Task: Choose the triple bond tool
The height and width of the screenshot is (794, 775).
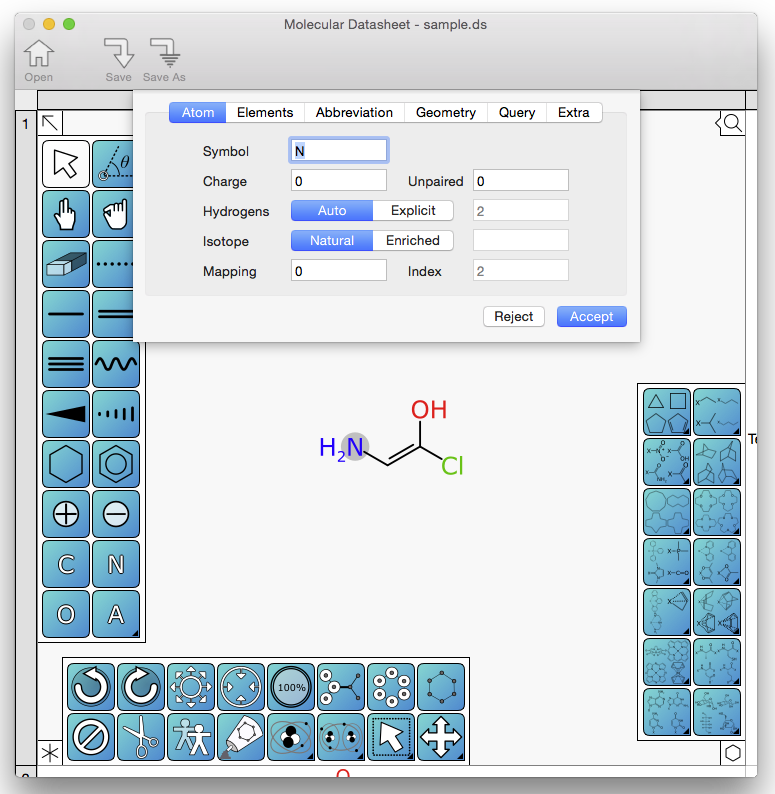Action: pyautogui.click(x=66, y=364)
